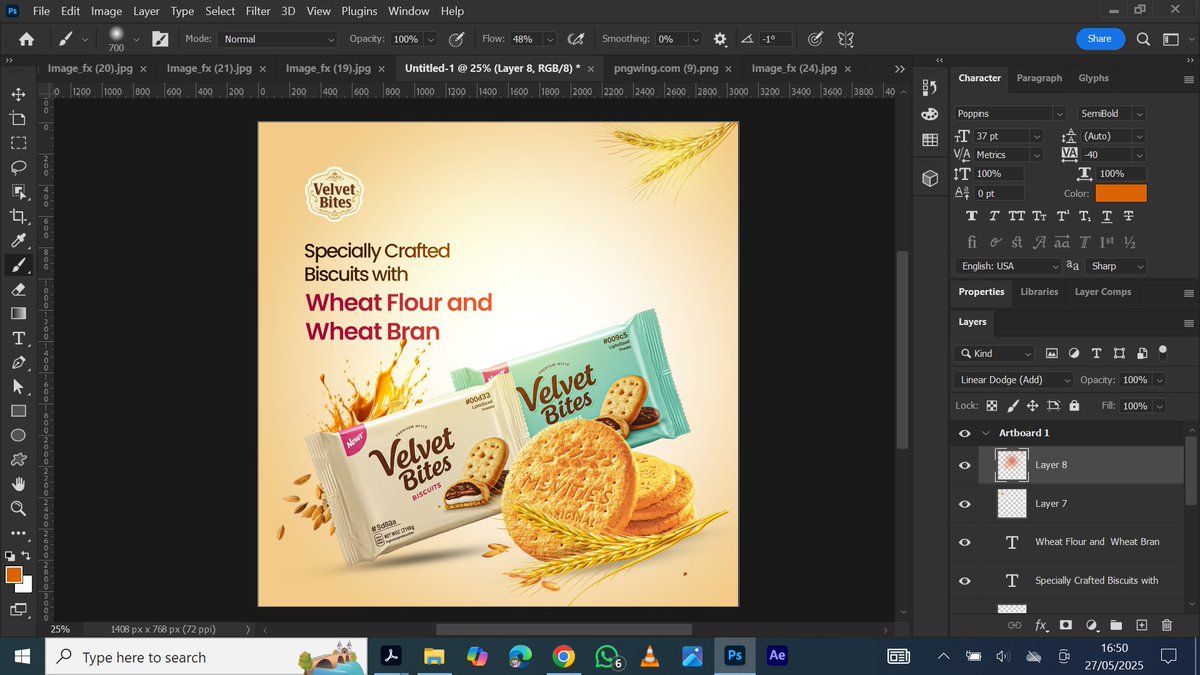Open the Plugins menu

pyautogui.click(x=358, y=11)
